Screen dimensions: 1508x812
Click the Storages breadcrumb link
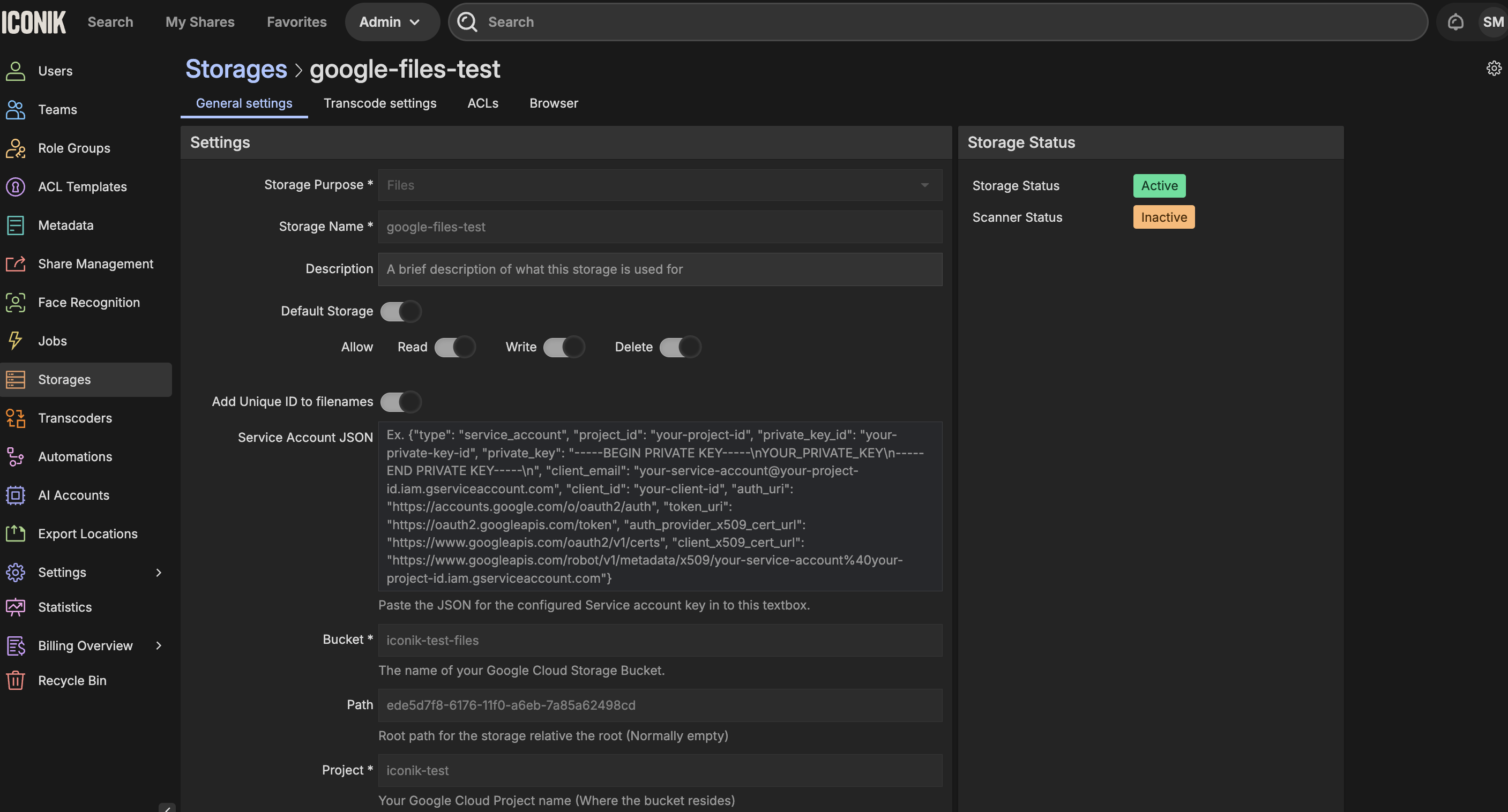[x=236, y=69]
